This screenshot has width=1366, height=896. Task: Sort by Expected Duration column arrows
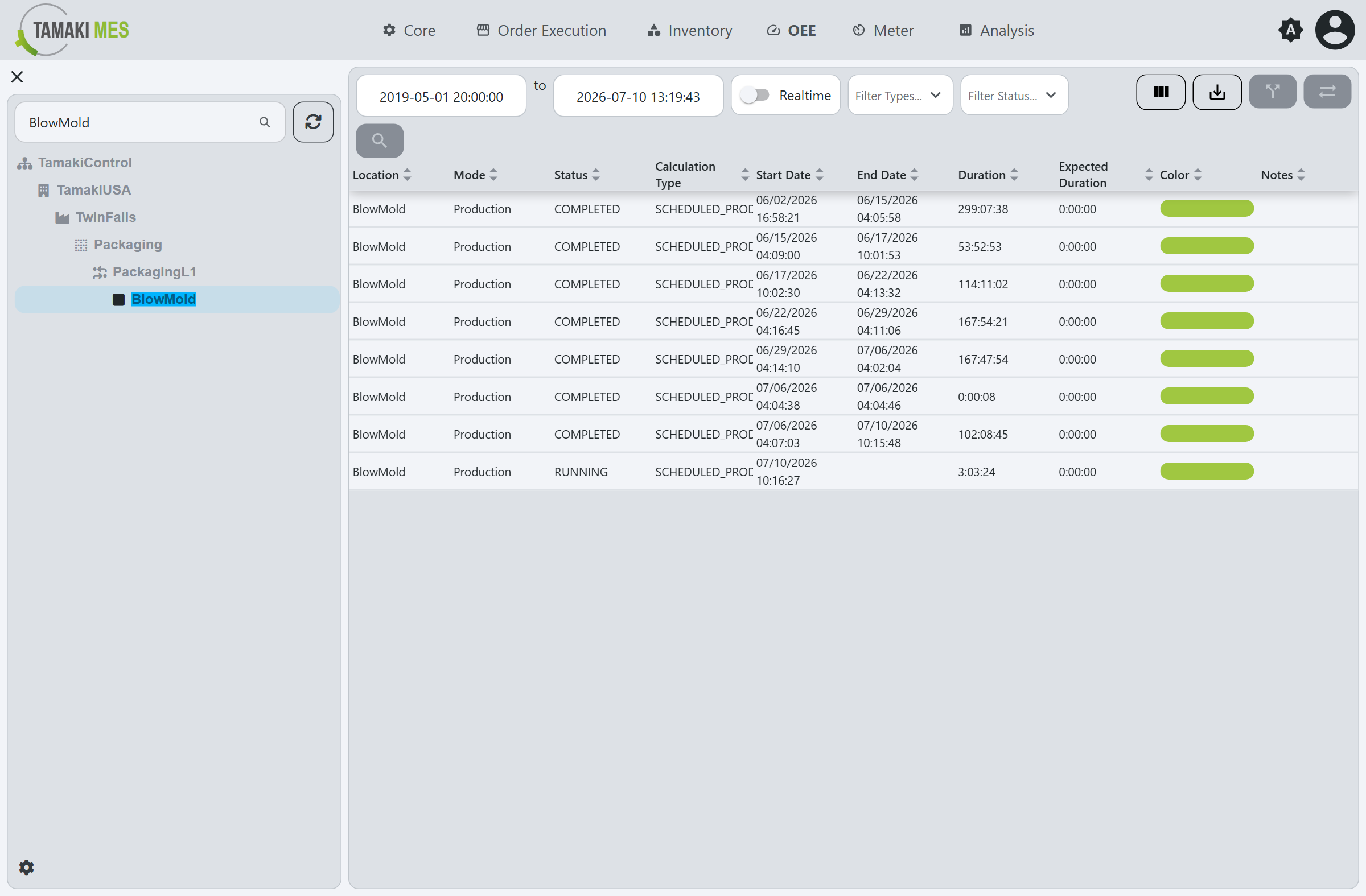point(1149,175)
